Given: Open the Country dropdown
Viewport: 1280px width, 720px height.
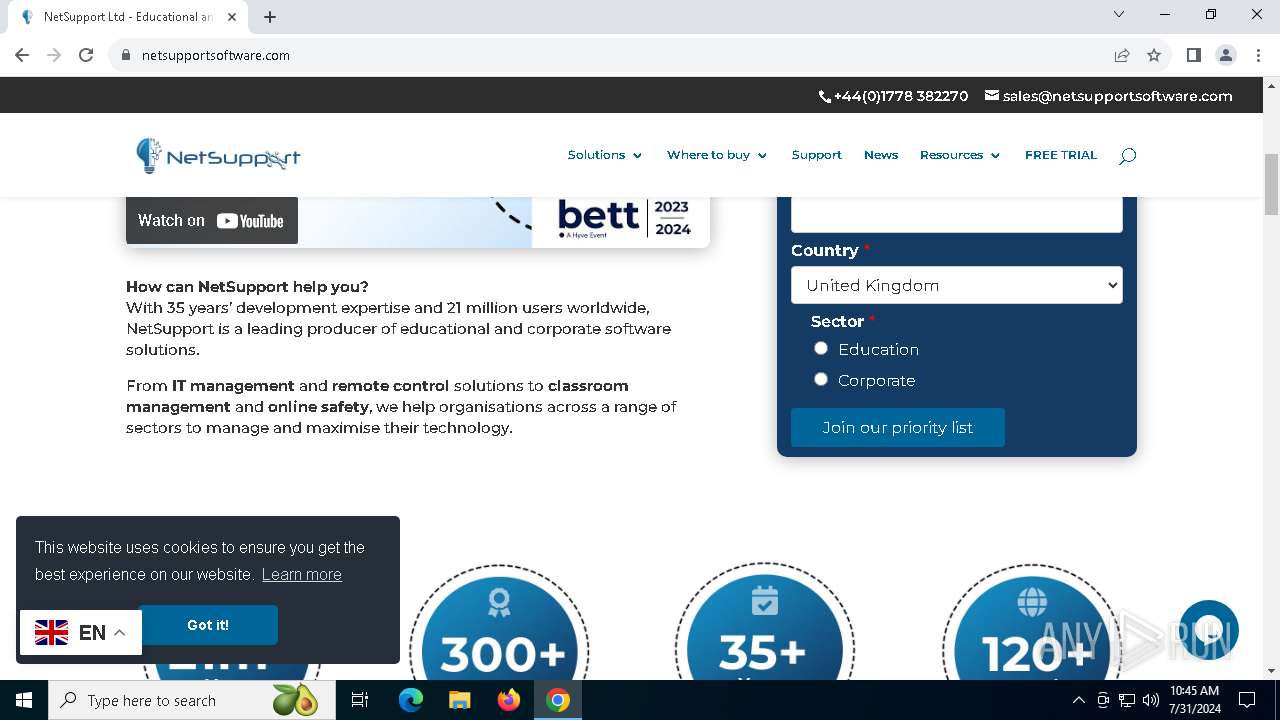Looking at the screenshot, I should click(x=957, y=285).
